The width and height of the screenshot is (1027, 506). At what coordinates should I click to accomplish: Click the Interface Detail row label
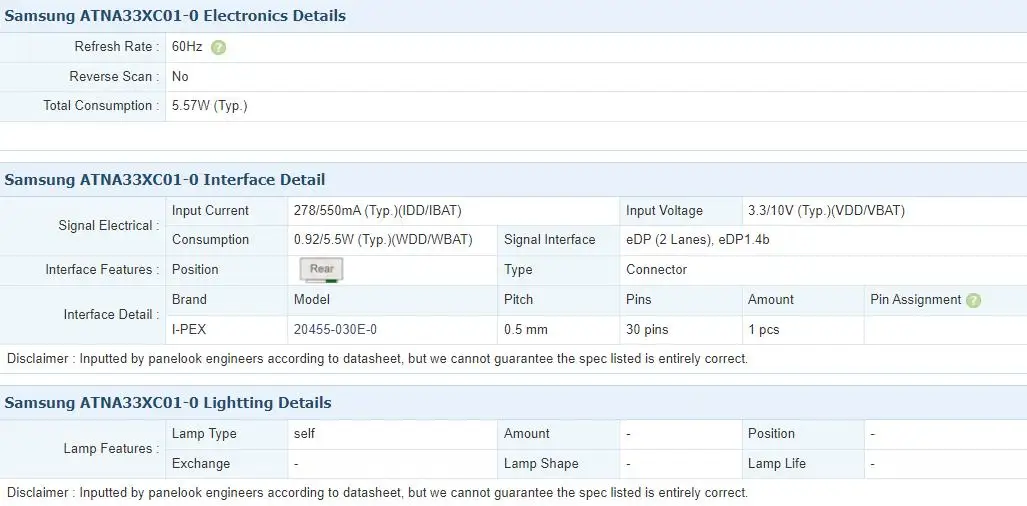(x=111, y=314)
